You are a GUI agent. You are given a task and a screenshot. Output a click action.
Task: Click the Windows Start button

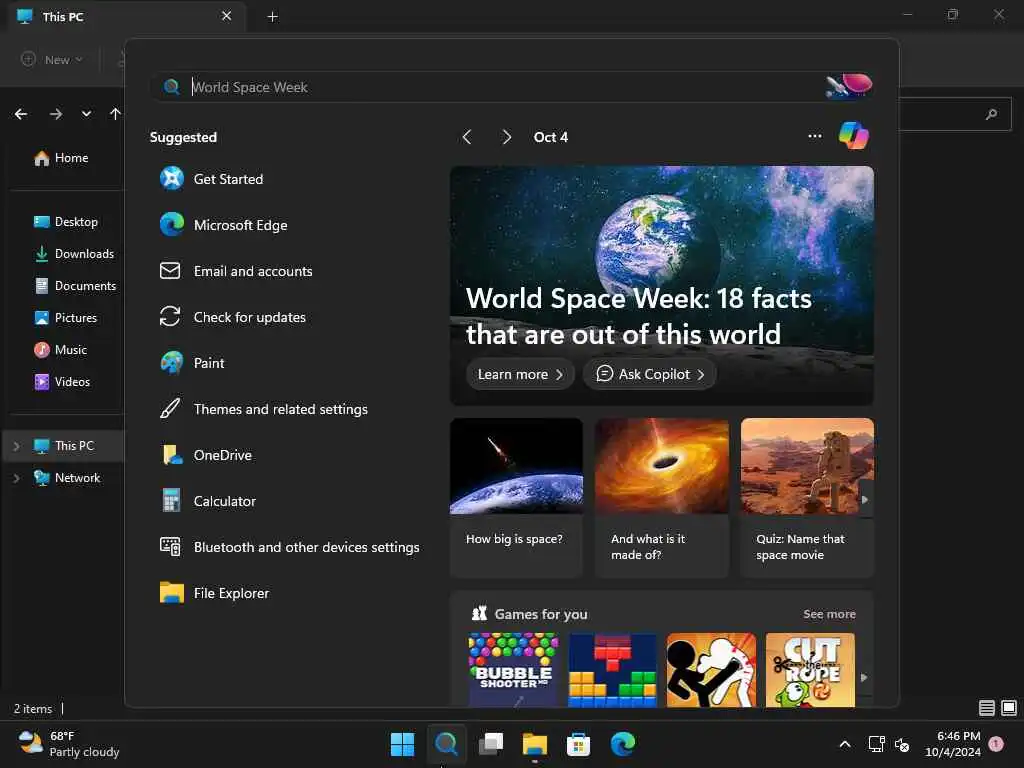pos(402,744)
